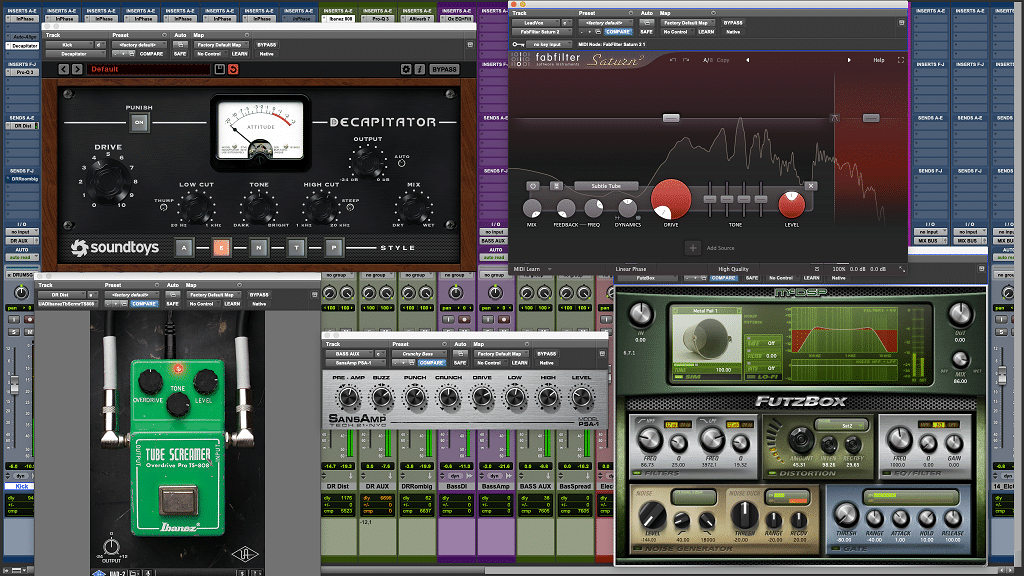Open SansAmp Crunchy Bass preset dropdown

(419, 354)
